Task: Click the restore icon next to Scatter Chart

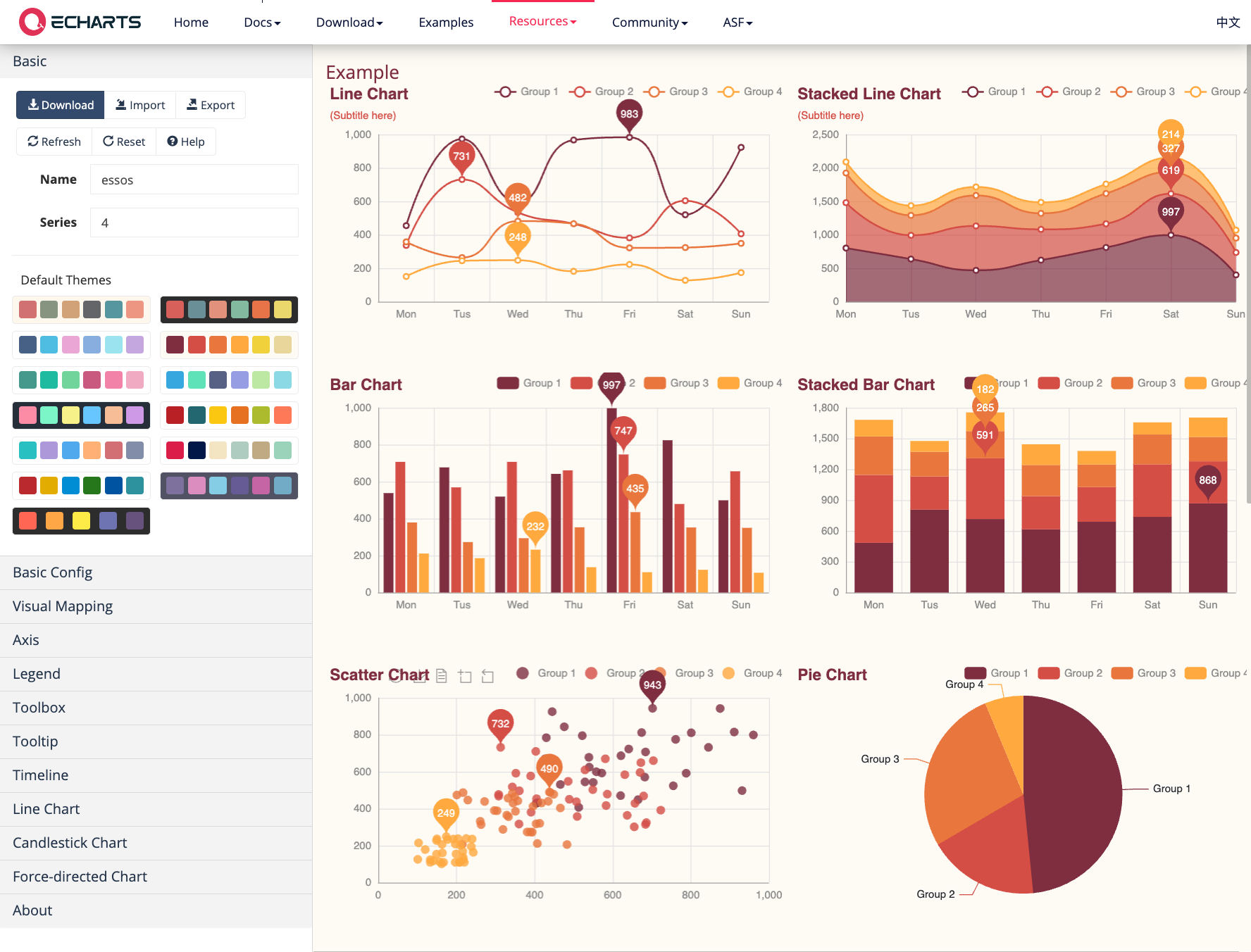Action: point(487,676)
